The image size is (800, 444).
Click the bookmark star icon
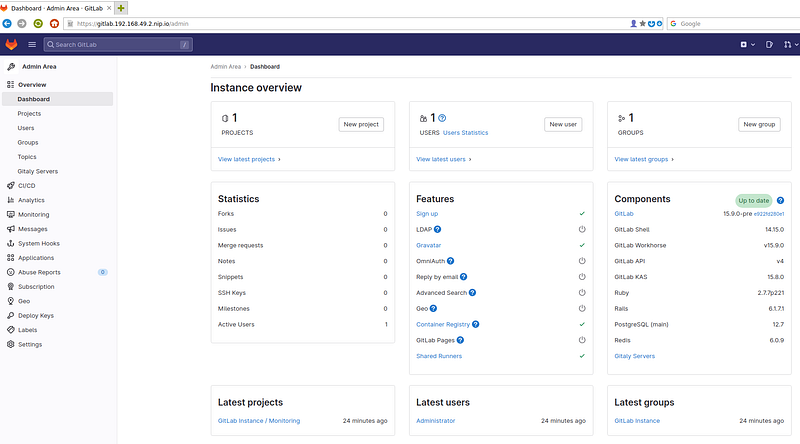(642, 23)
